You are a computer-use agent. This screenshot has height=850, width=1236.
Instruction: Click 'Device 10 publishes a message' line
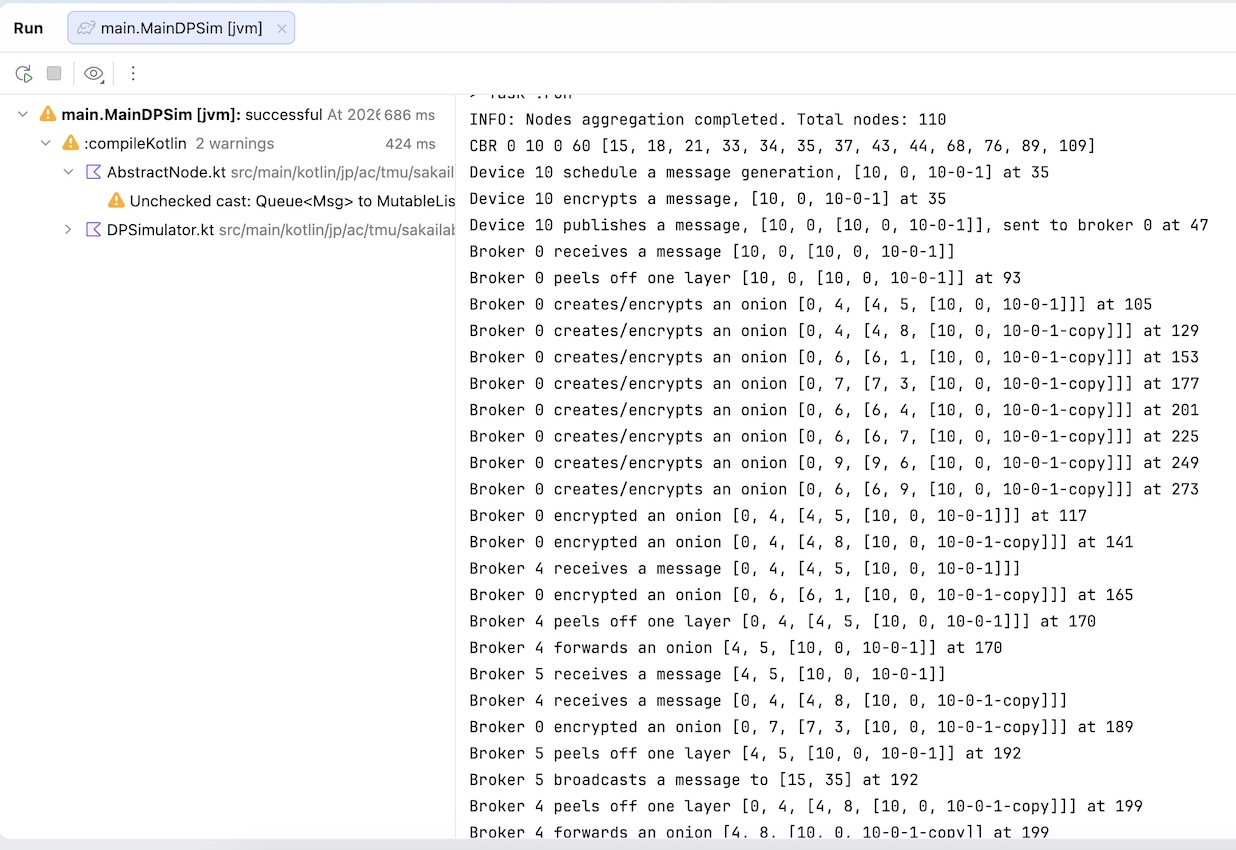839,225
